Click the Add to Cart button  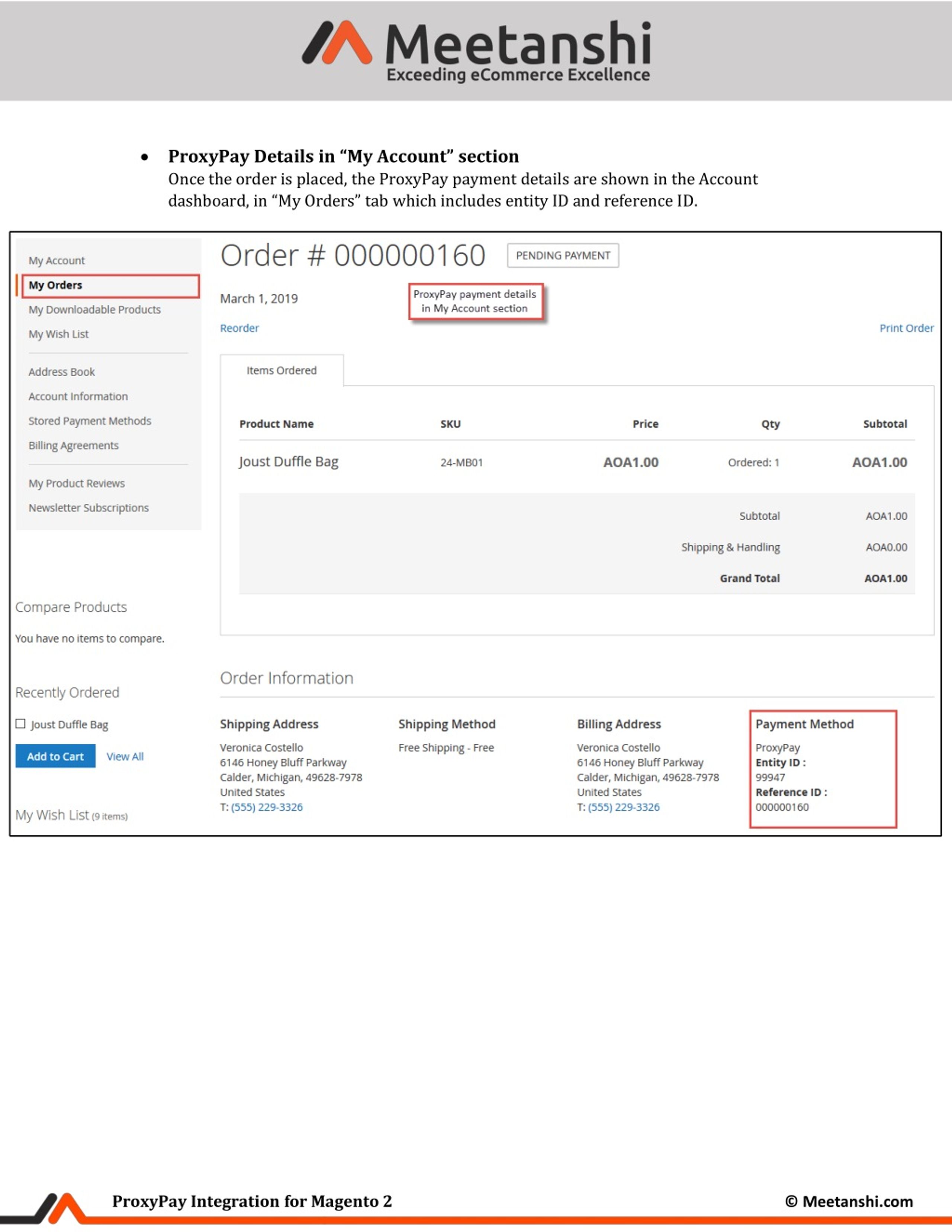(55, 756)
